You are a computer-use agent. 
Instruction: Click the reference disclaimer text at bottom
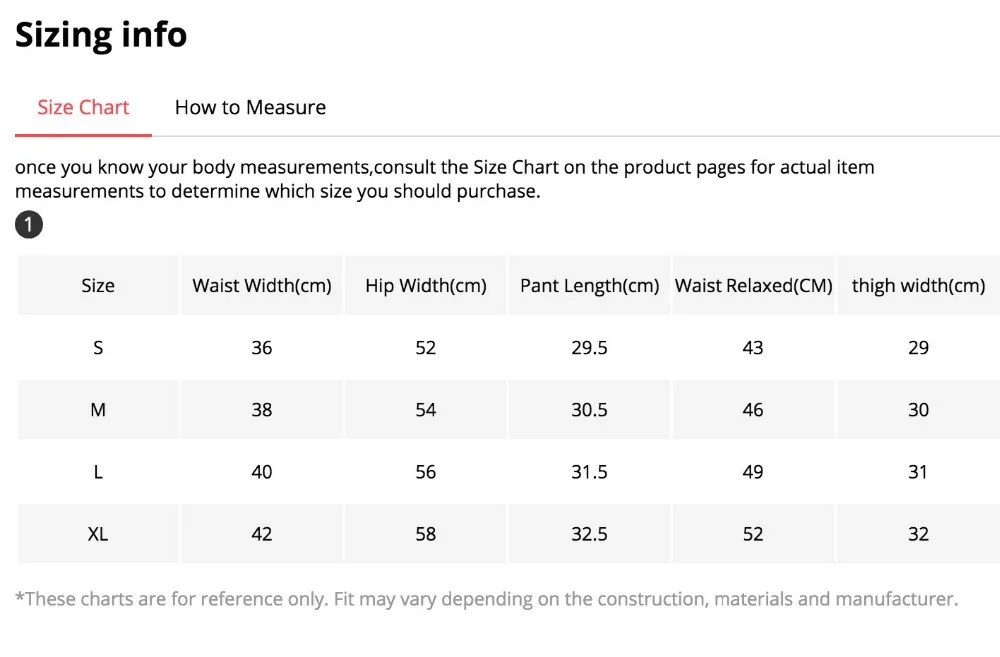487,598
